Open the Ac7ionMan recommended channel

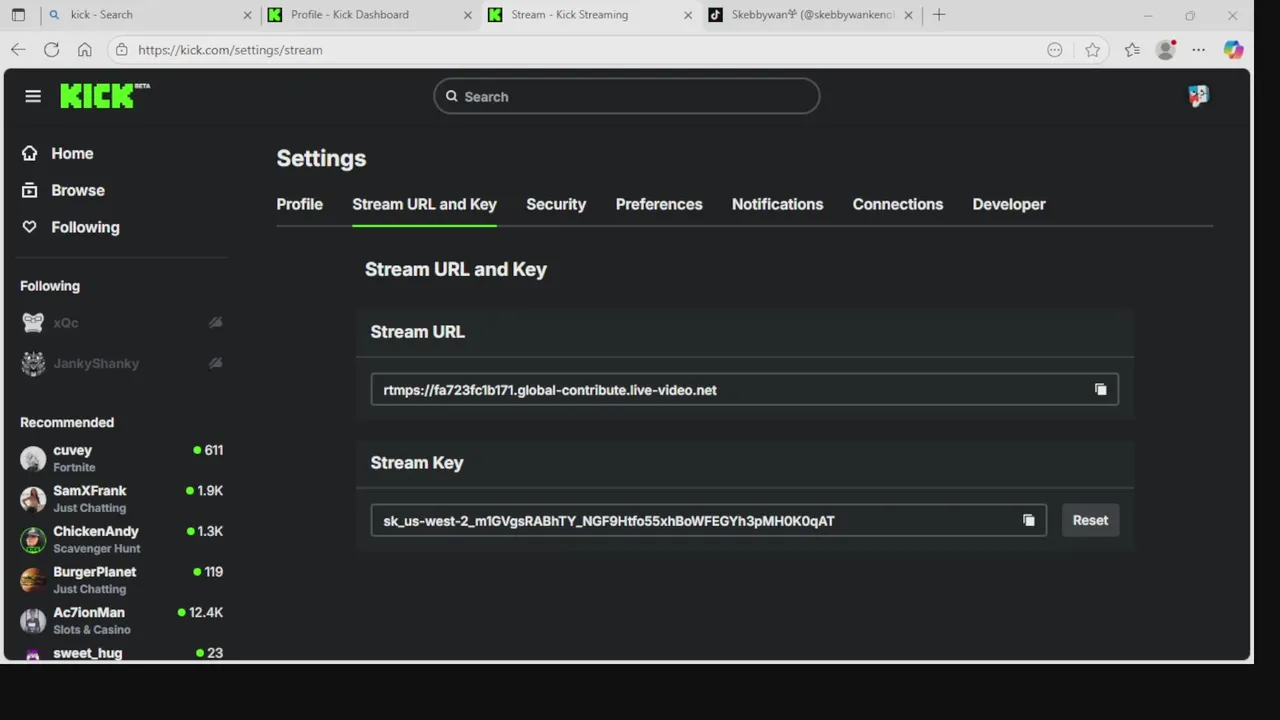click(x=122, y=621)
